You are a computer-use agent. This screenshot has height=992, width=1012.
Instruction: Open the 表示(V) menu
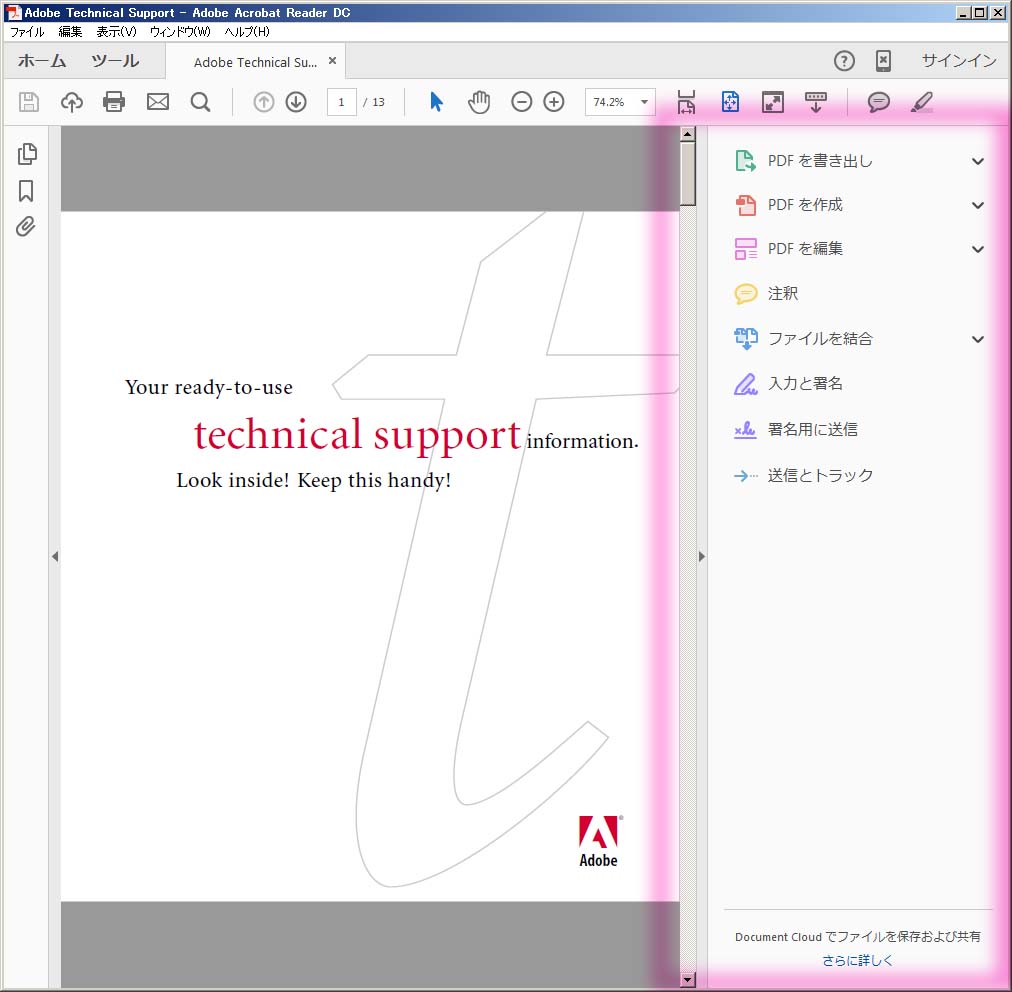[x=116, y=32]
